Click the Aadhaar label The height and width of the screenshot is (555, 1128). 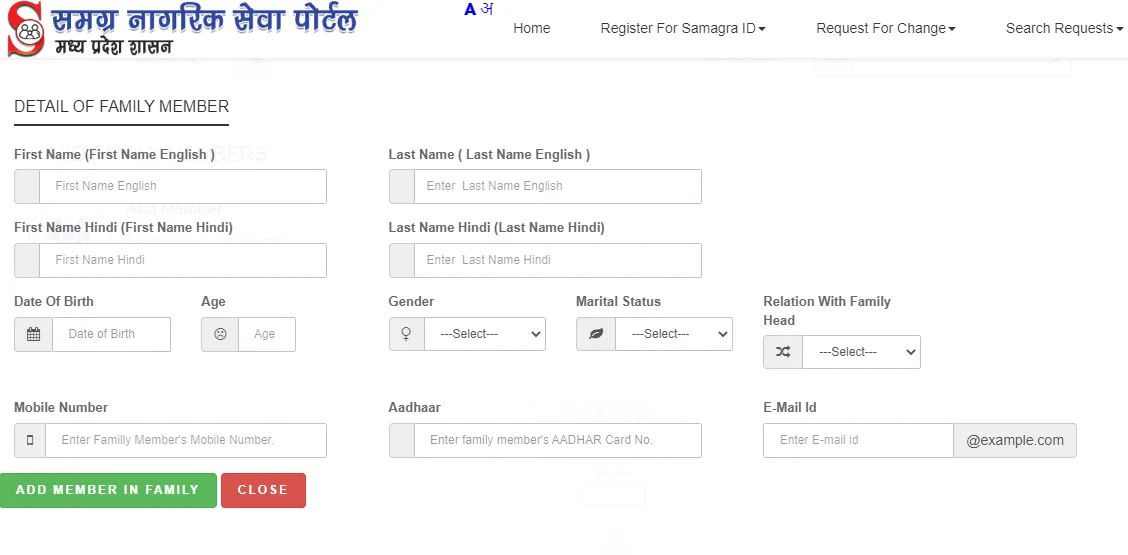pyautogui.click(x=414, y=407)
